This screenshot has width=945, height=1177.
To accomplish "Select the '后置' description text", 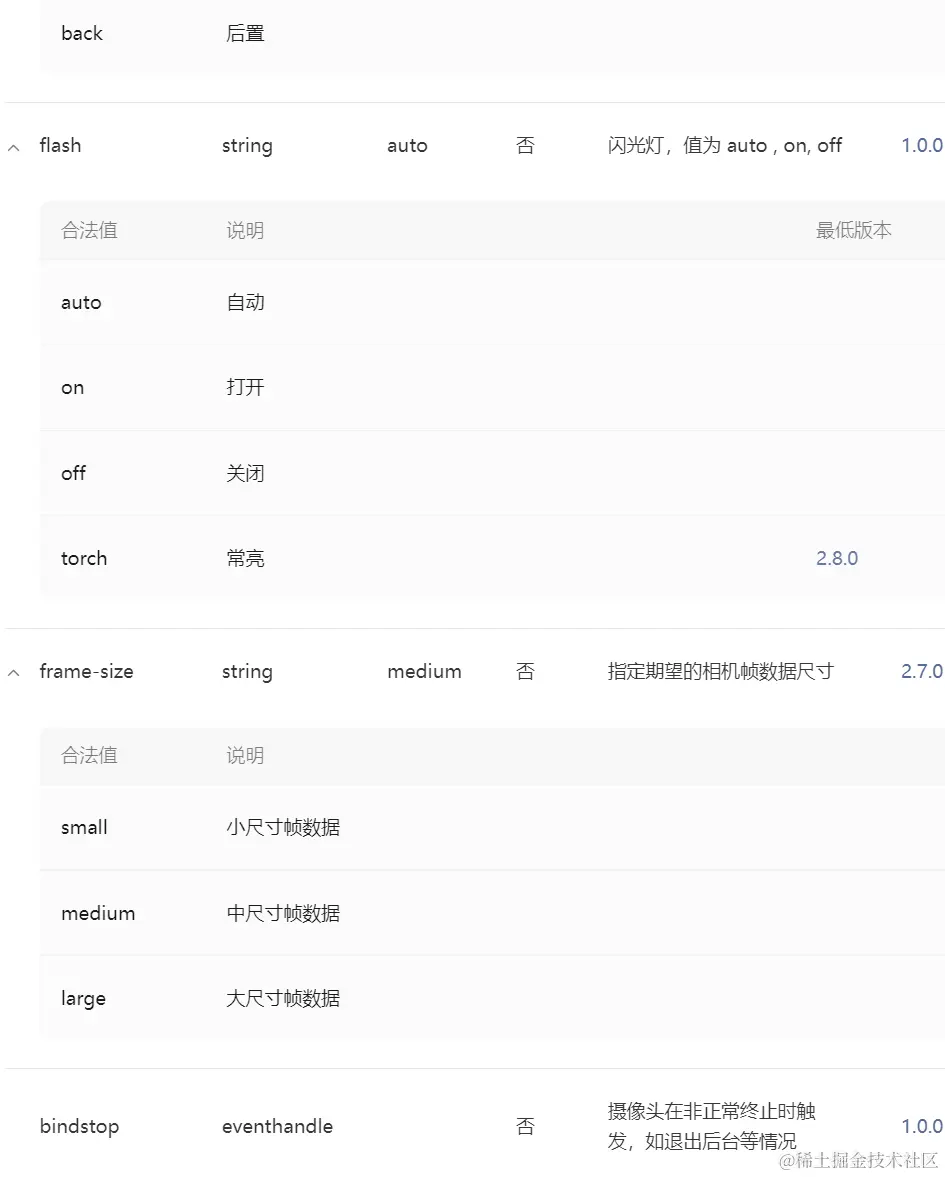I will point(245,33).
